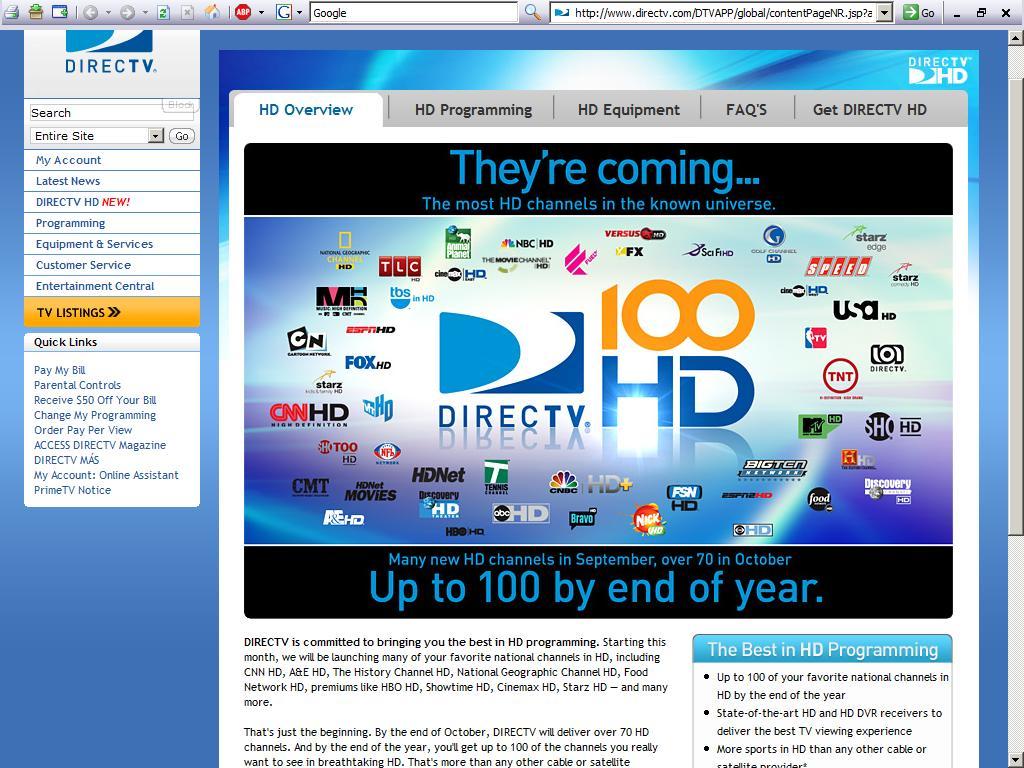This screenshot has height=768, width=1024.
Task: Click the SPEED channel logo in banner
Action: point(838,266)
